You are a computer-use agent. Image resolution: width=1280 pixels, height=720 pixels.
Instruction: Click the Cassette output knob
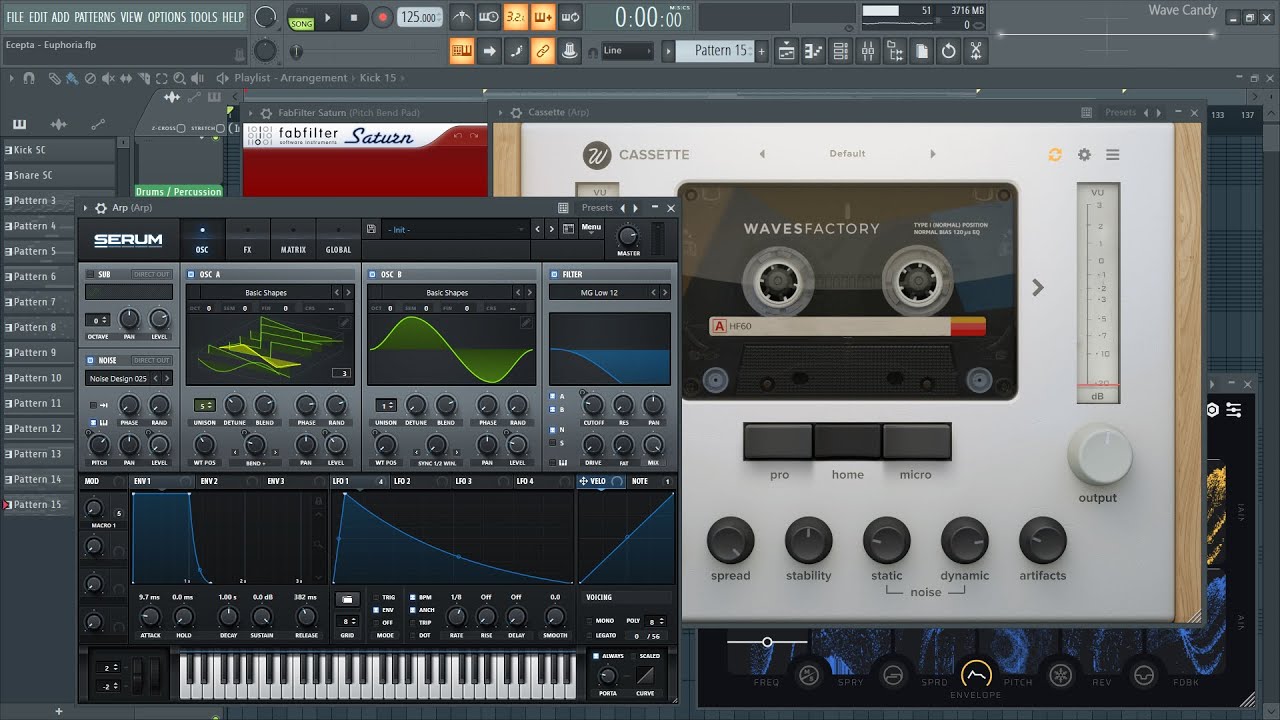[x=1099, y=454]
